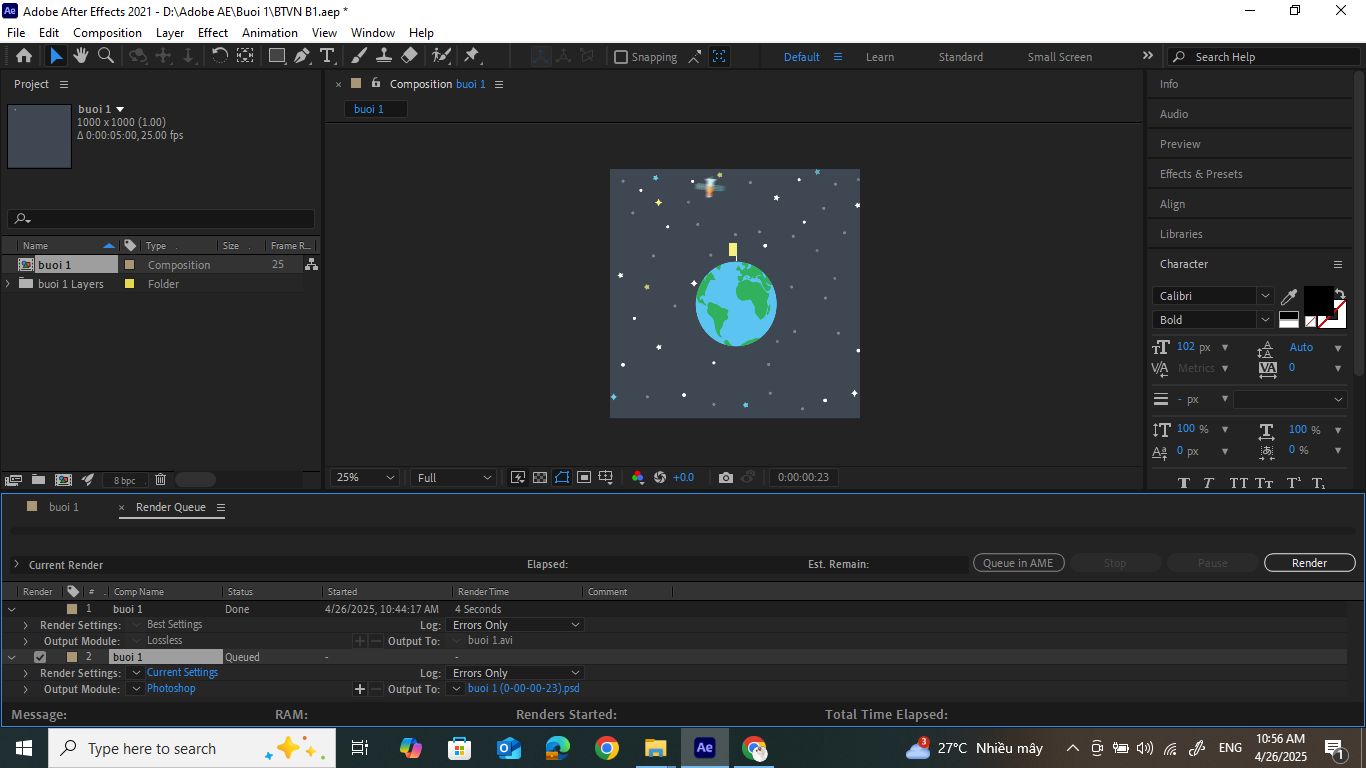Viewport: 1366px width, 768px height.
Task: Open the Composition menu
Action: tap(107, 33)
